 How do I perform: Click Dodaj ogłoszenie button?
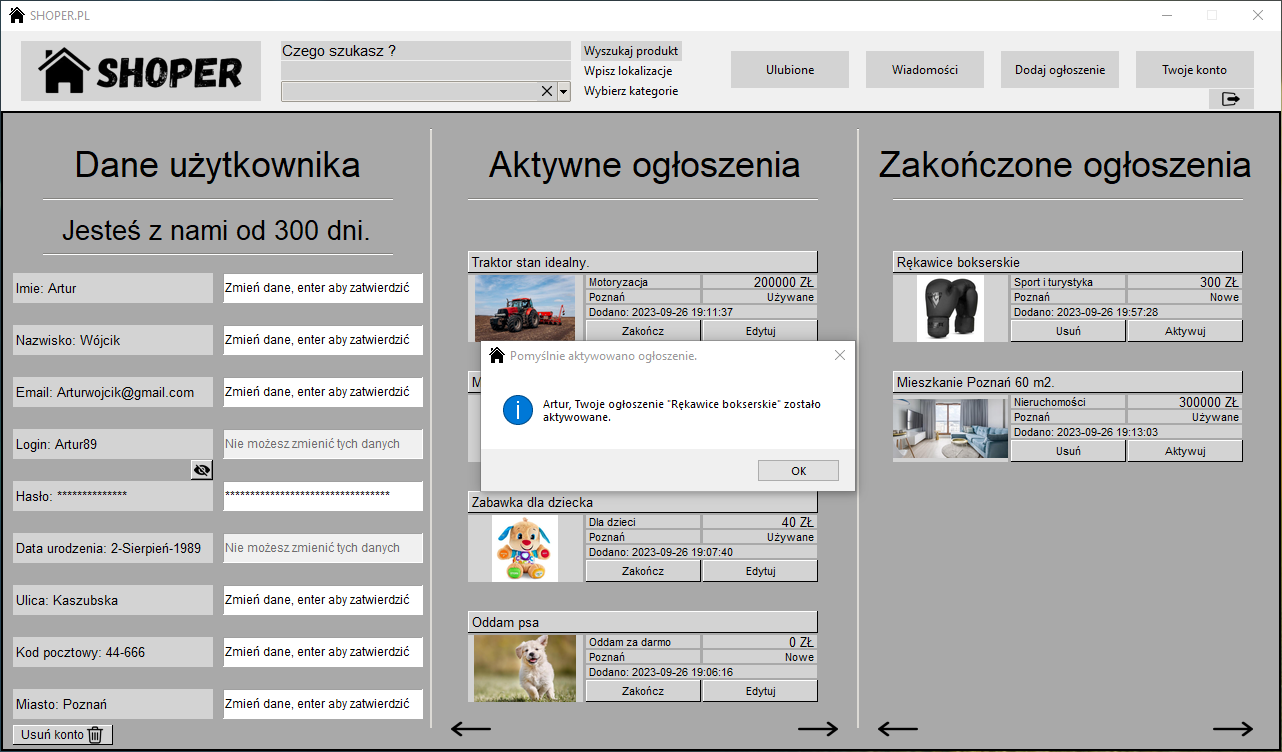(1060, 70)
